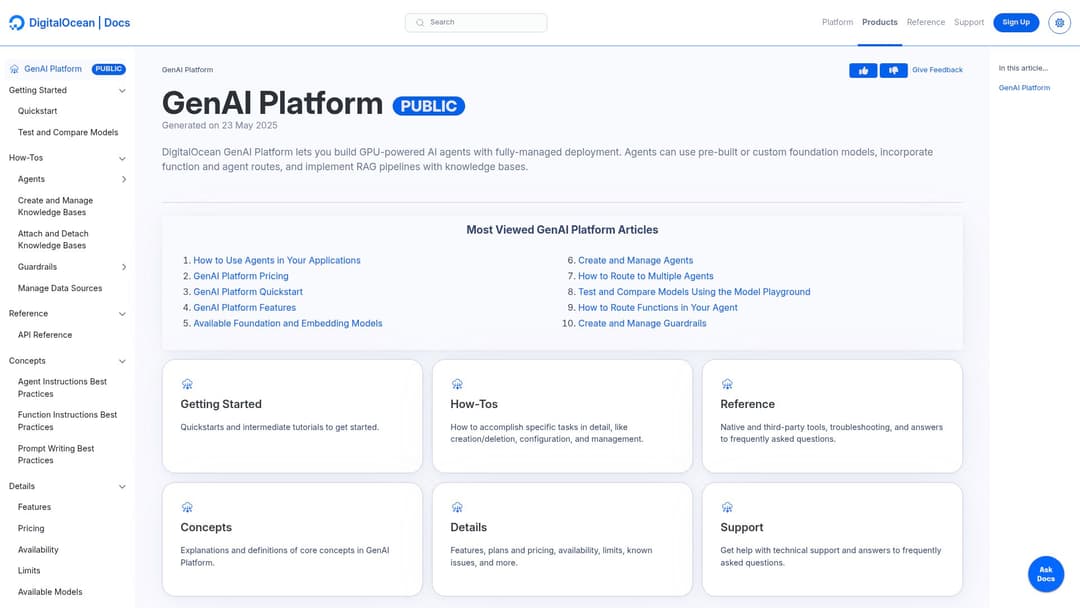This screenshot has width=1080, height=608.
Task: Click the GenAI Platform icon in sidebar
Action: pos(14,69)
